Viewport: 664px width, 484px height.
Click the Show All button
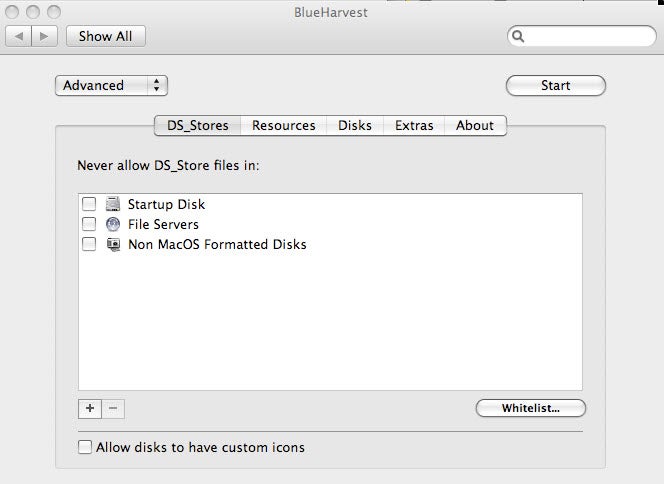[x=105, y=36]
